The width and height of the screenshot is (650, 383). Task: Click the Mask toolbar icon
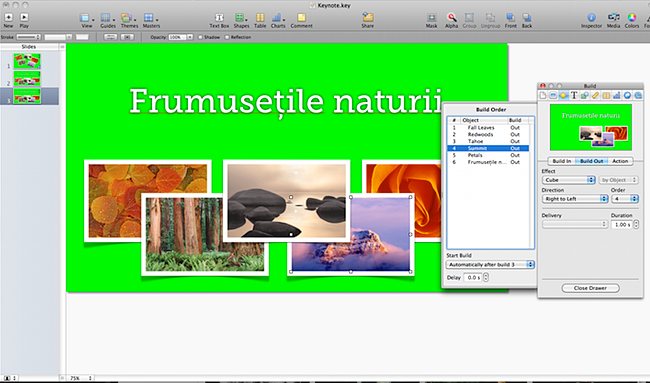(432, 17)
